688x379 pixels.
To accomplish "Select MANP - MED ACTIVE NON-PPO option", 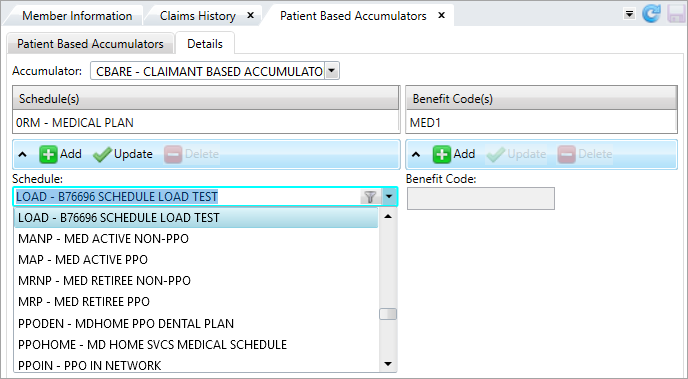I will [196, 239].
